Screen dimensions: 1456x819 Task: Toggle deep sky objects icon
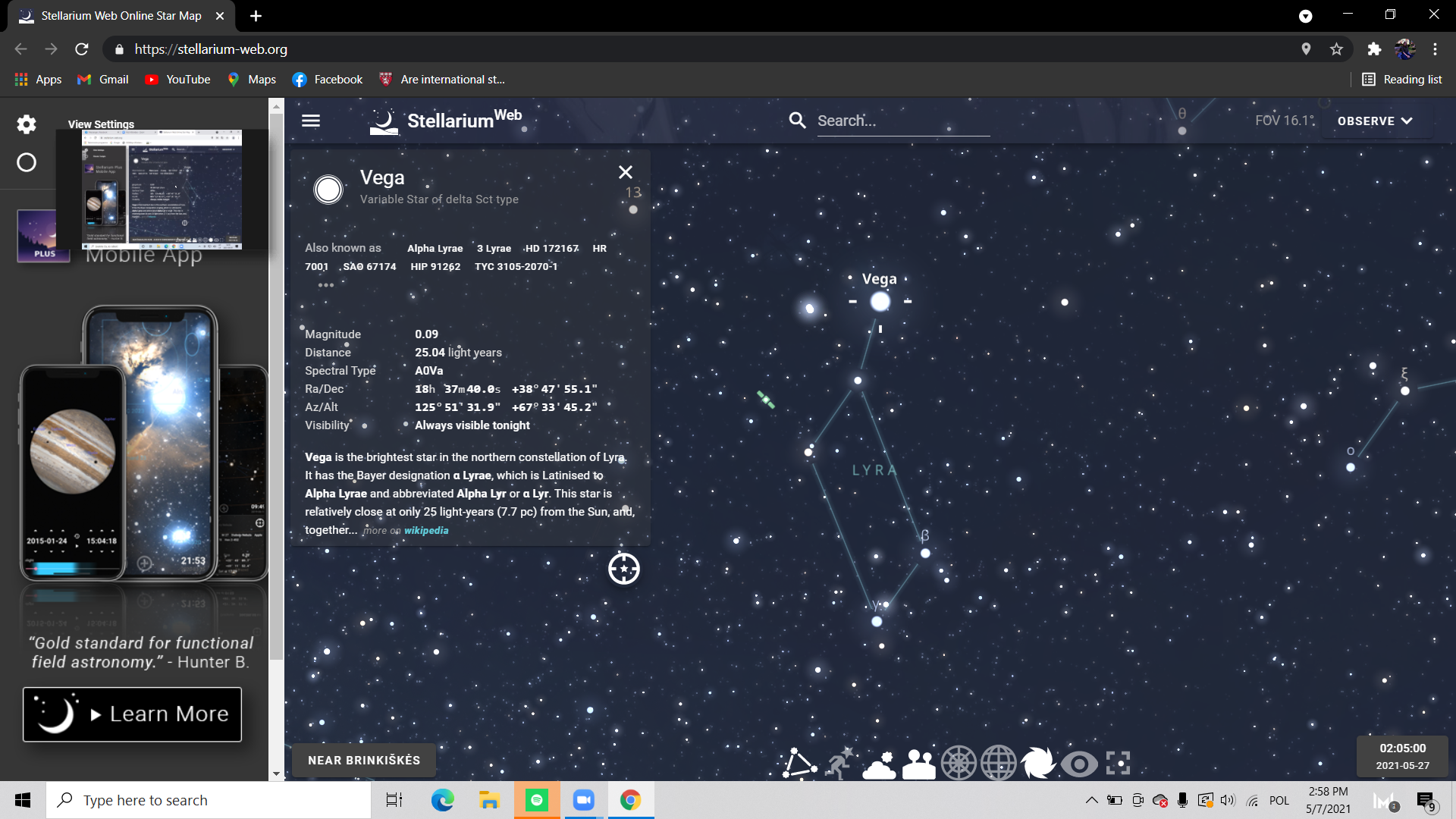pyautogui.click(x=1038, y=764)
